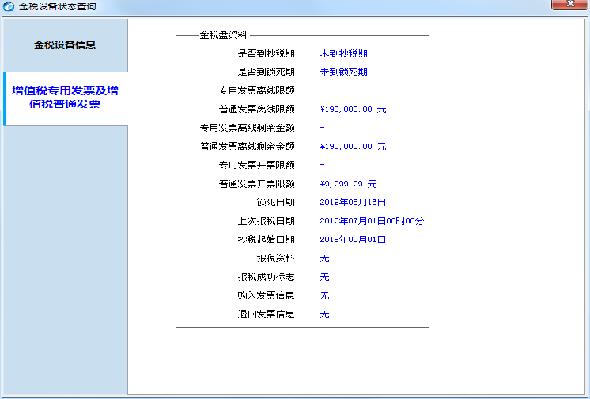The width and height of the screenshot is (590, 399).
Task: Click the 无 value beside 报税成功标志
Action: click(x=324, y=277)
